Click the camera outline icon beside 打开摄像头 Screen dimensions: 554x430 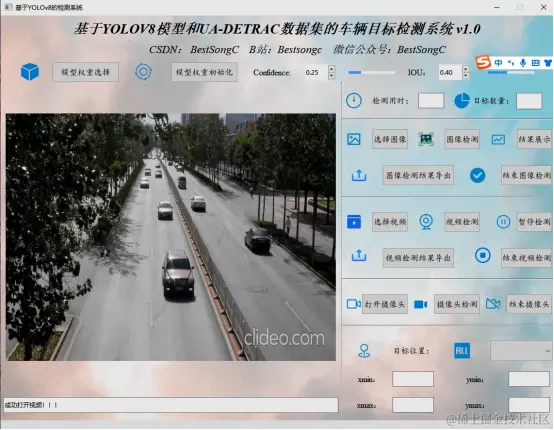[354, 304]
